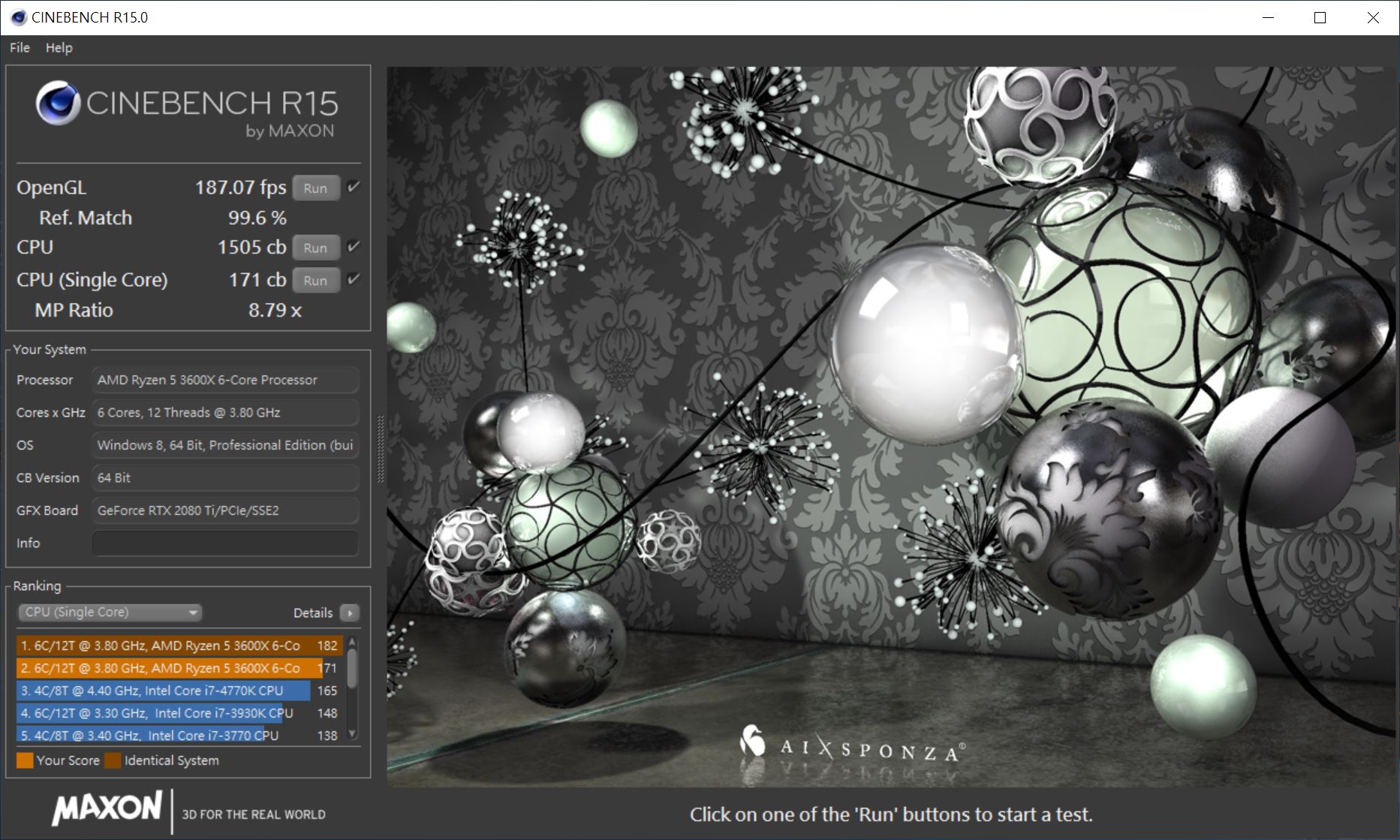The height and width of the screenshot is (840, 1400).
Task: Click the dropdown arrow on the ranking selector
Action: click(x=194, y=612)
